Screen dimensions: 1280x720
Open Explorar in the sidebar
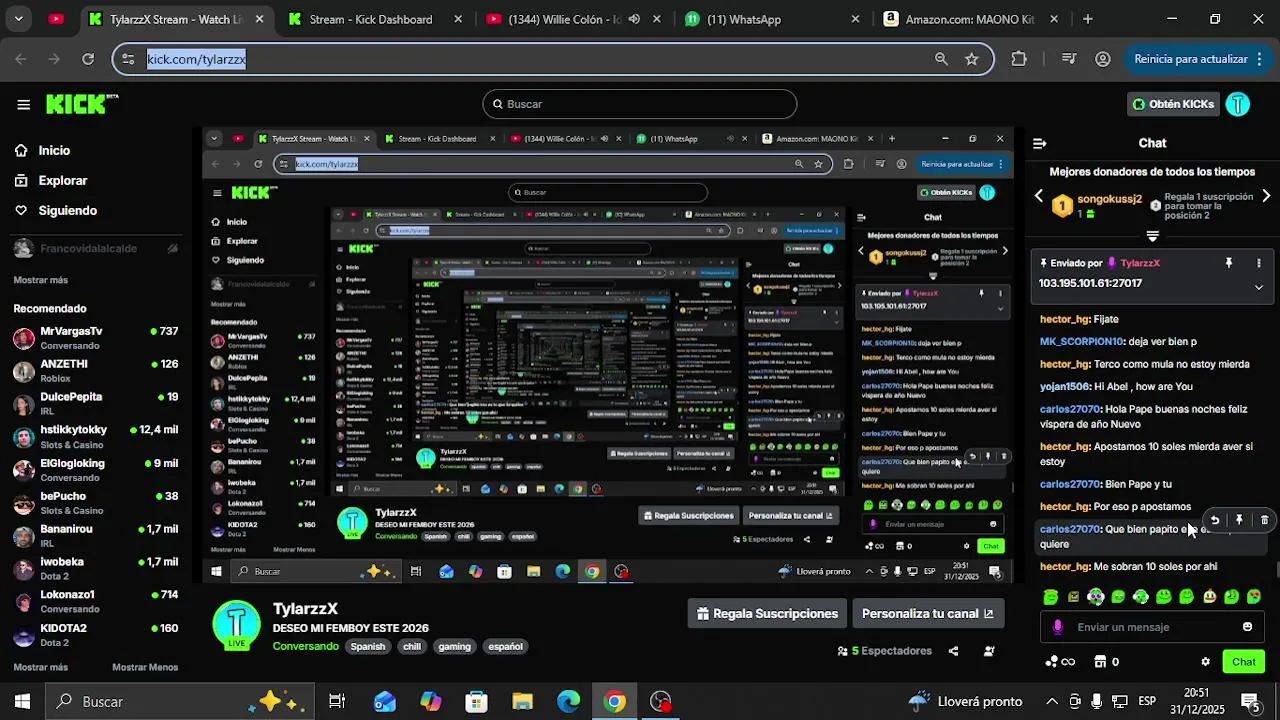[x=62, y=180]
